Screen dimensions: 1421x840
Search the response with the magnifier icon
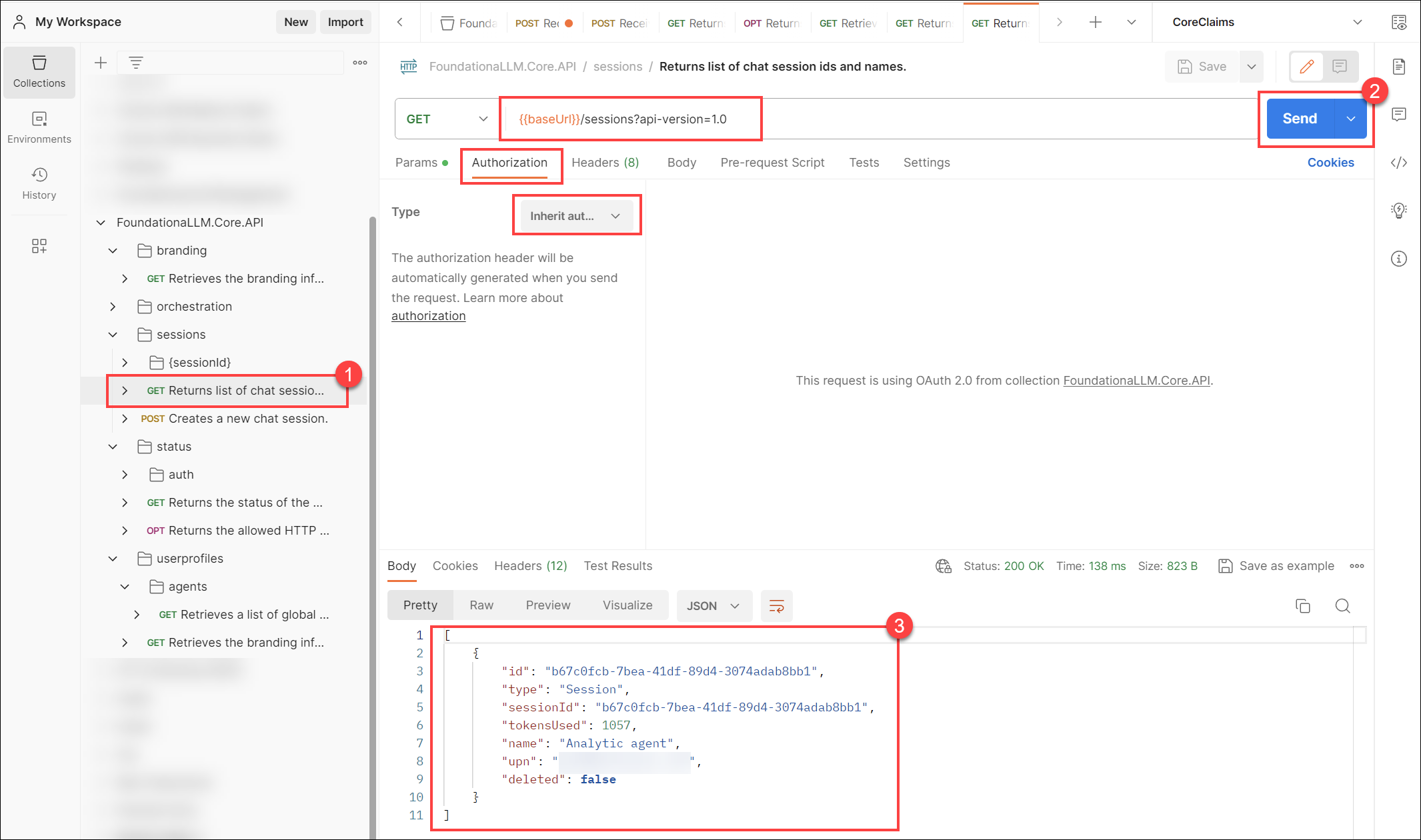[x=1343, y=605]
